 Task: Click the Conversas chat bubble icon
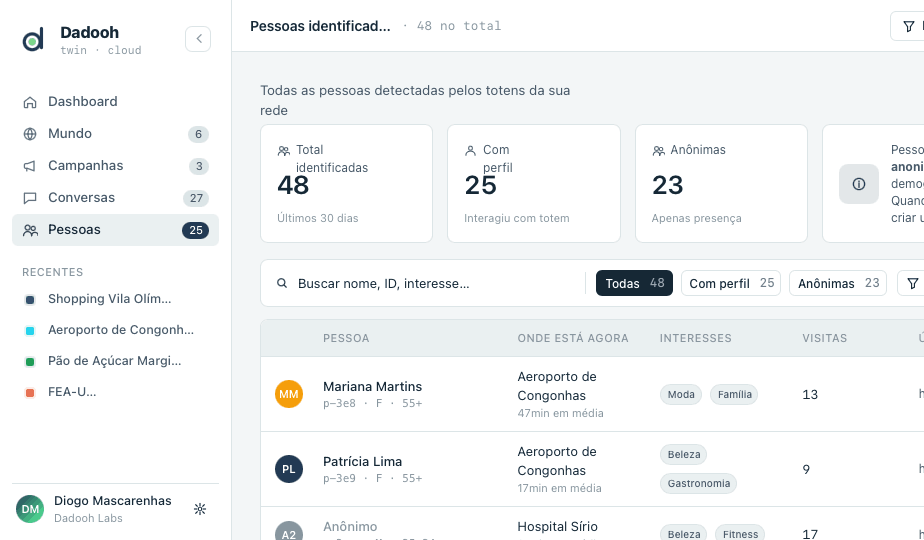coord(30,198)
